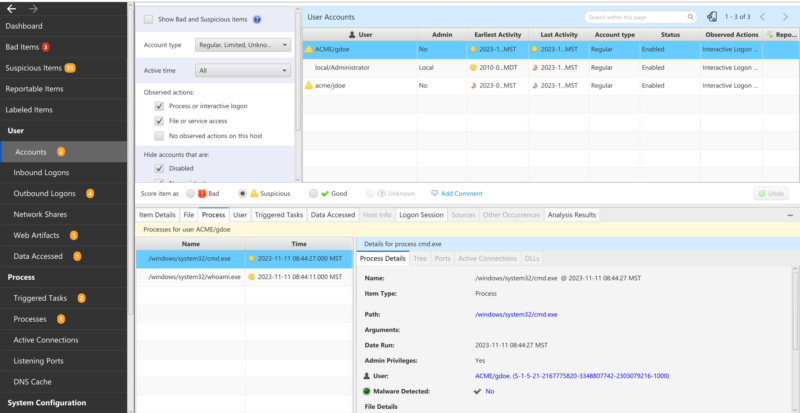Viewport: 800px width, 413px height.
Task: Sort by the User column header
Action: [360, 35]
